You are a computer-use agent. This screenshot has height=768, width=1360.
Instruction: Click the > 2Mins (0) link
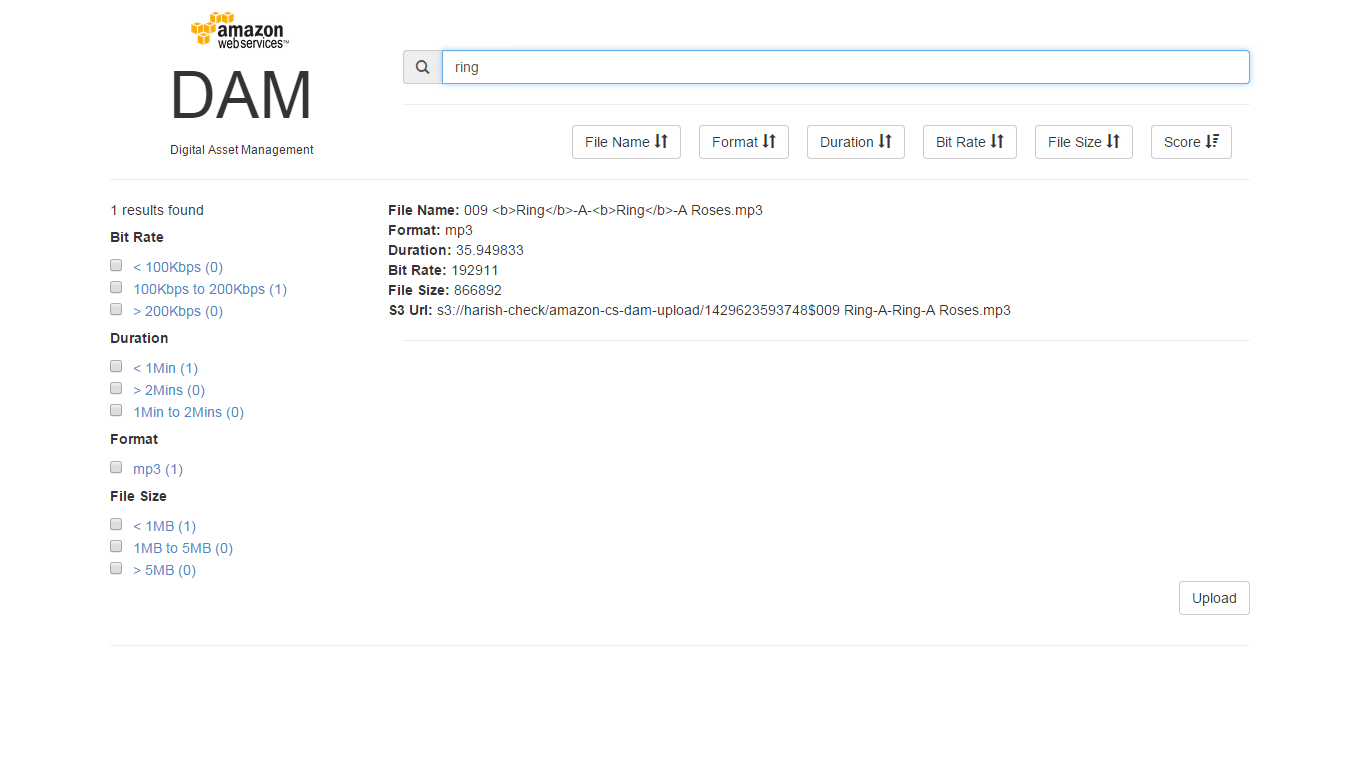169,390
